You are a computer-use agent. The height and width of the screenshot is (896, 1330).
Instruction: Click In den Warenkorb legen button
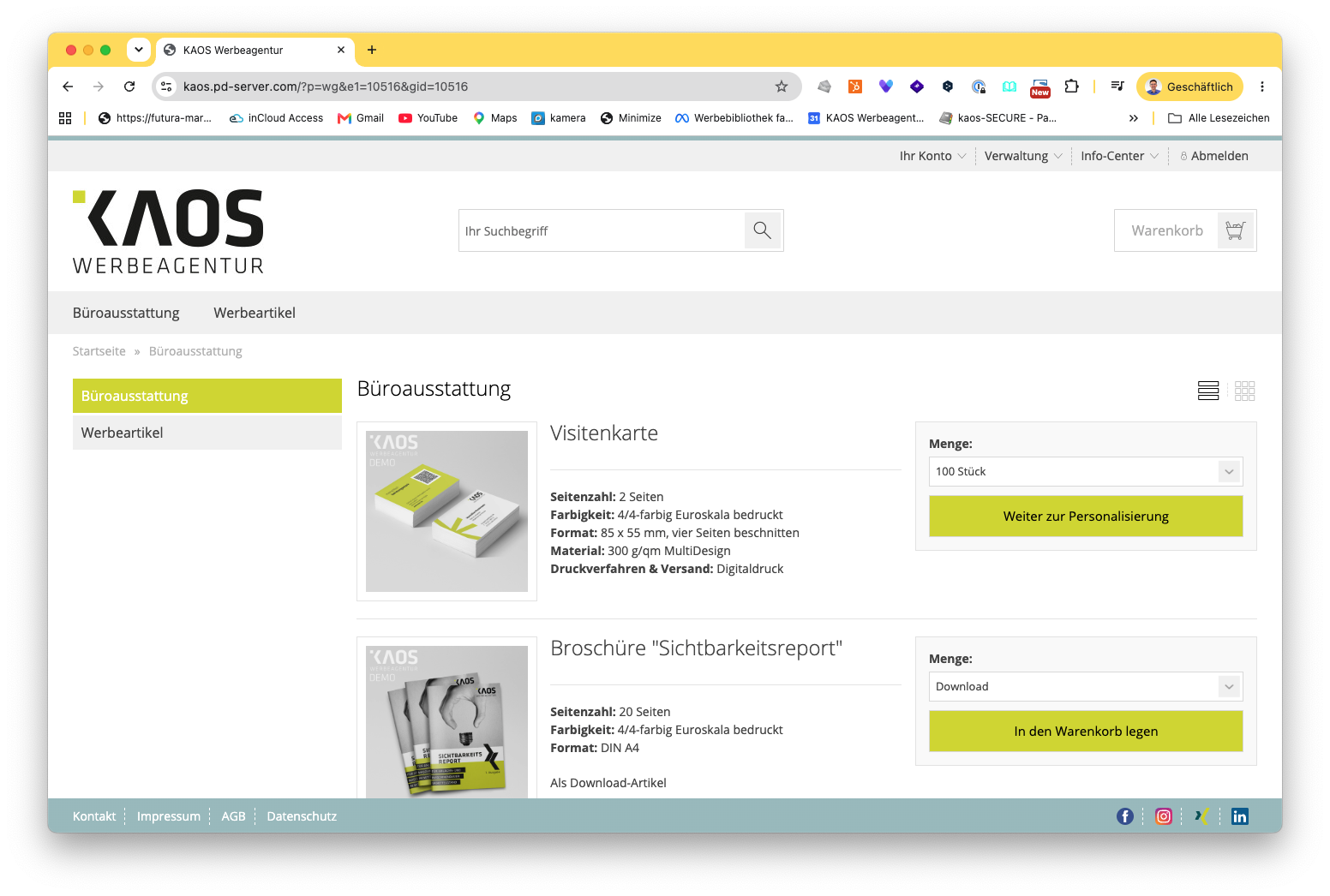tap(1086, 732)
